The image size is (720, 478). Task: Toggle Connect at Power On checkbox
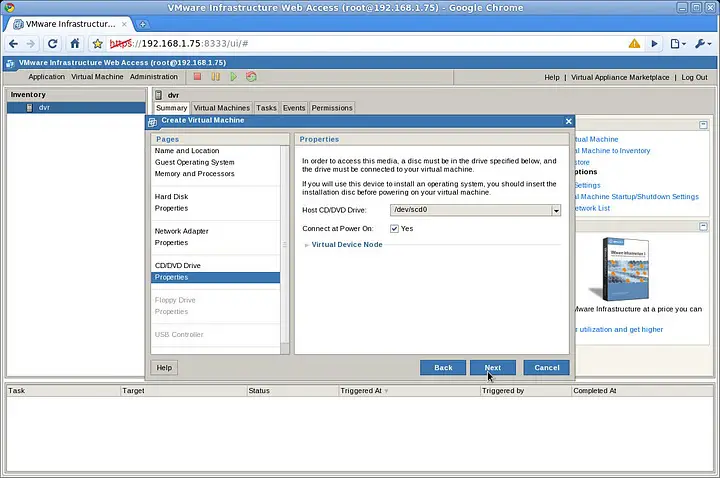[394, 229]
